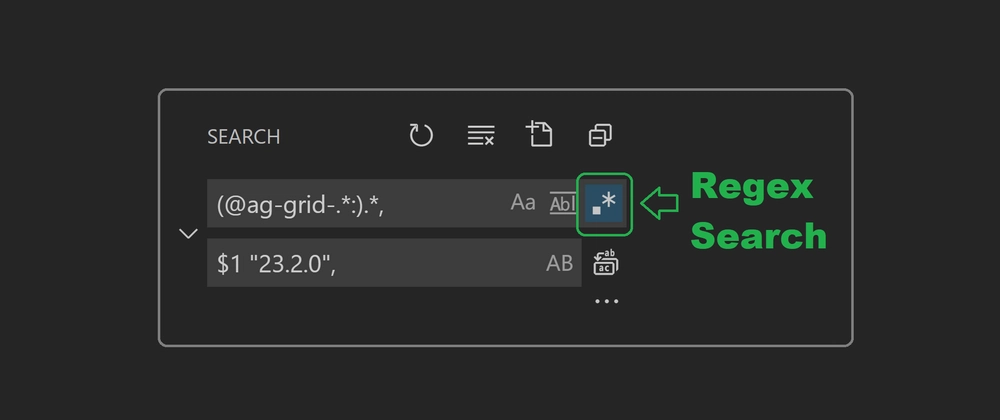Clear search results with list-x icon
Viewport: 1000px width, 420px height.
[481, 136]
